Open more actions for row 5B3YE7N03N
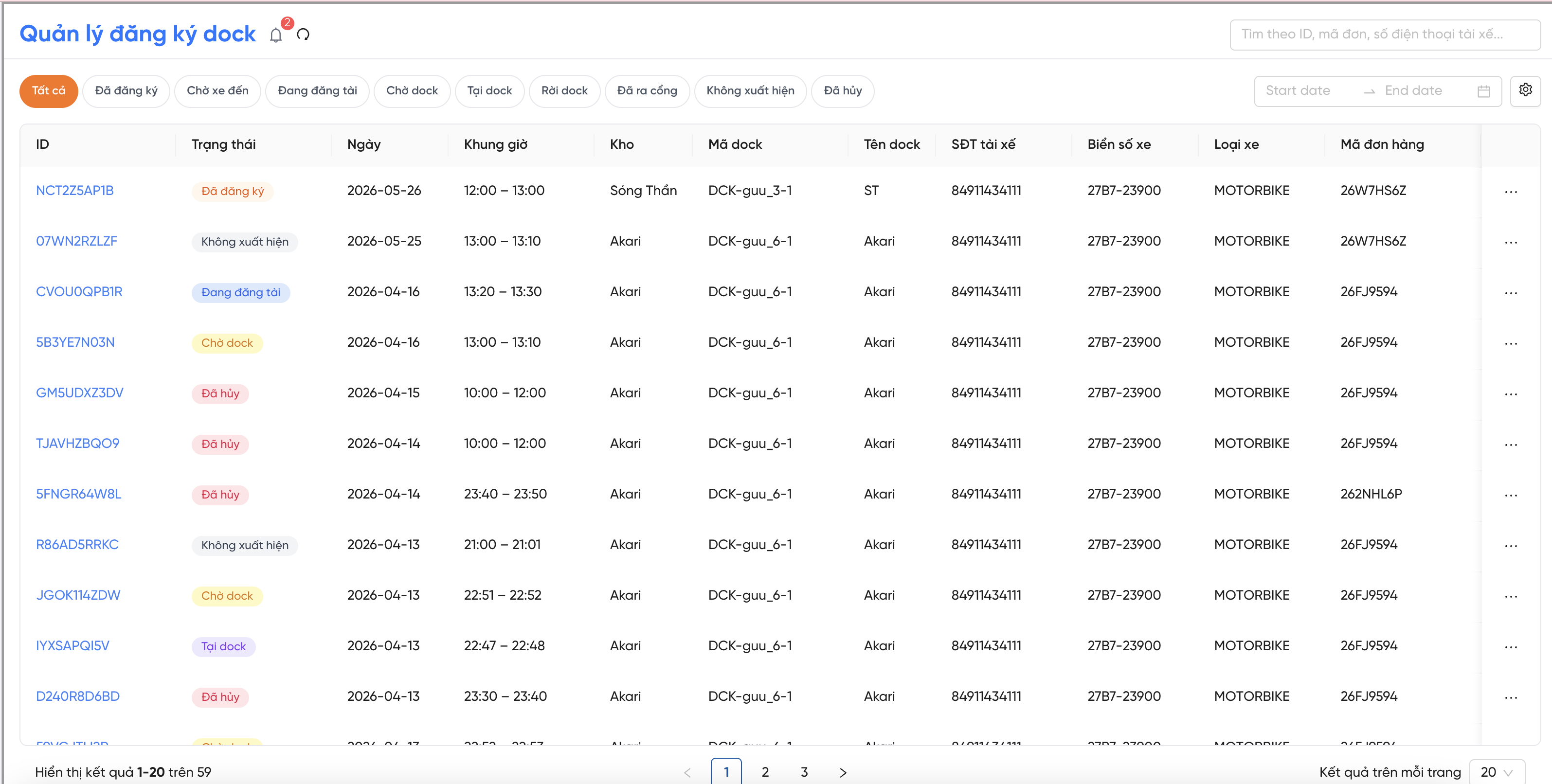This screenshot has height=784, width=1552. [1511, 343]
